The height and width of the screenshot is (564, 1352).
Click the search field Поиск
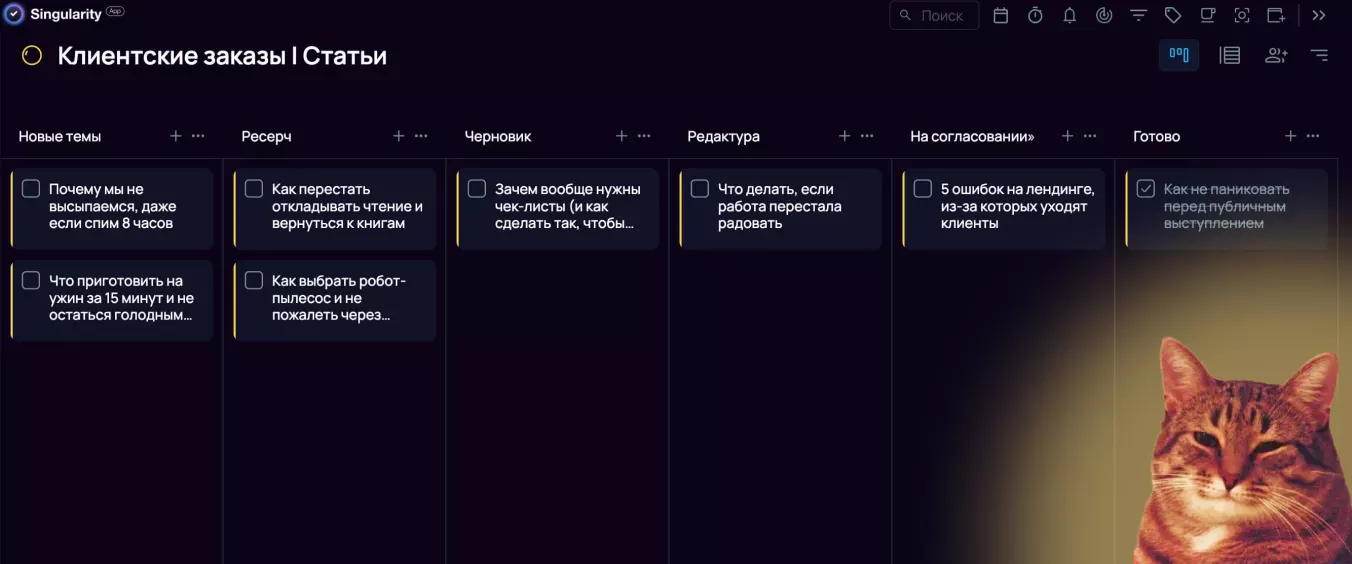[x=934, y=15]
